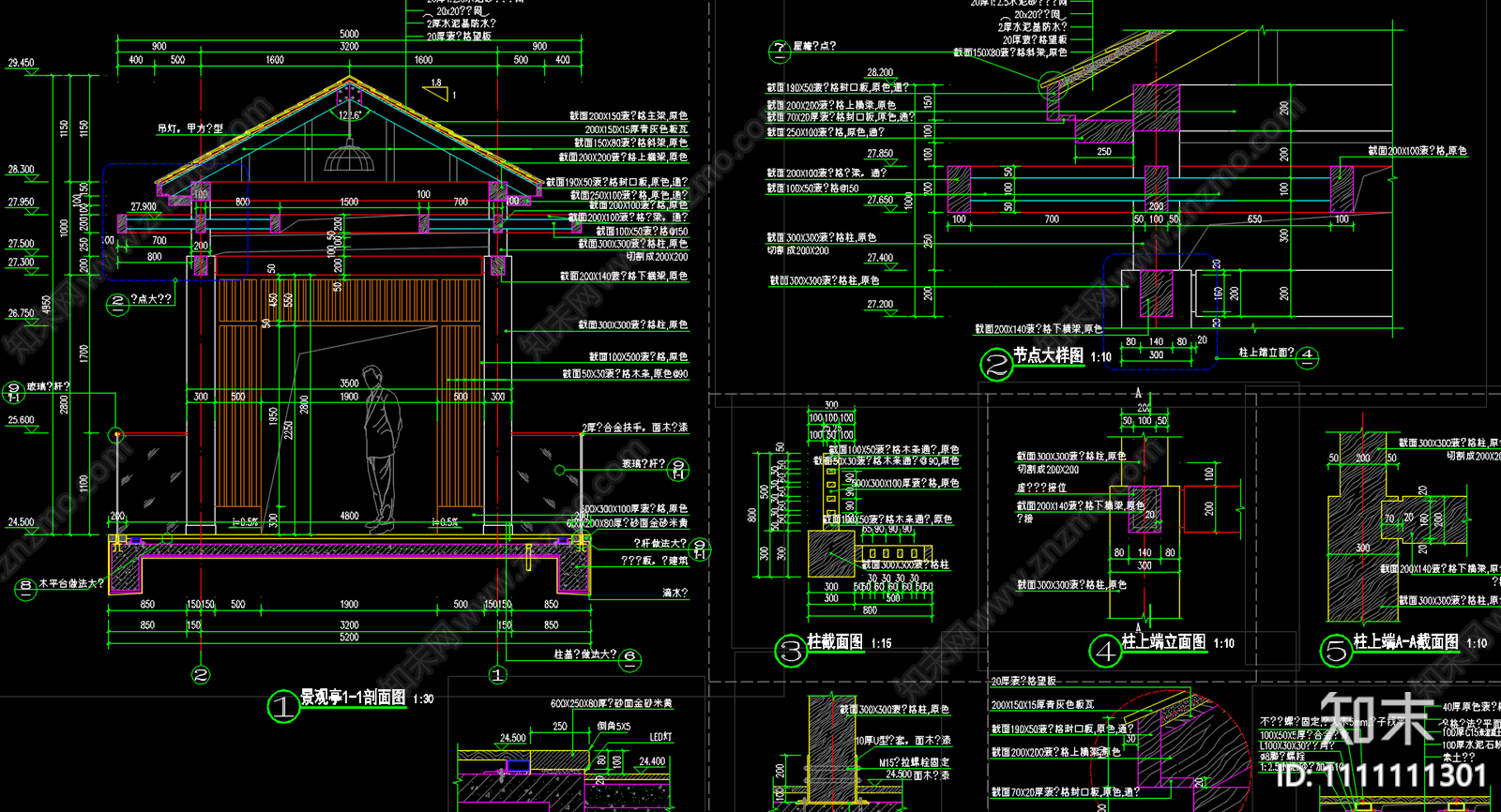Click the elevation '24.400' in lower detail
This screenshot has width=1501, height=812.
652,761
